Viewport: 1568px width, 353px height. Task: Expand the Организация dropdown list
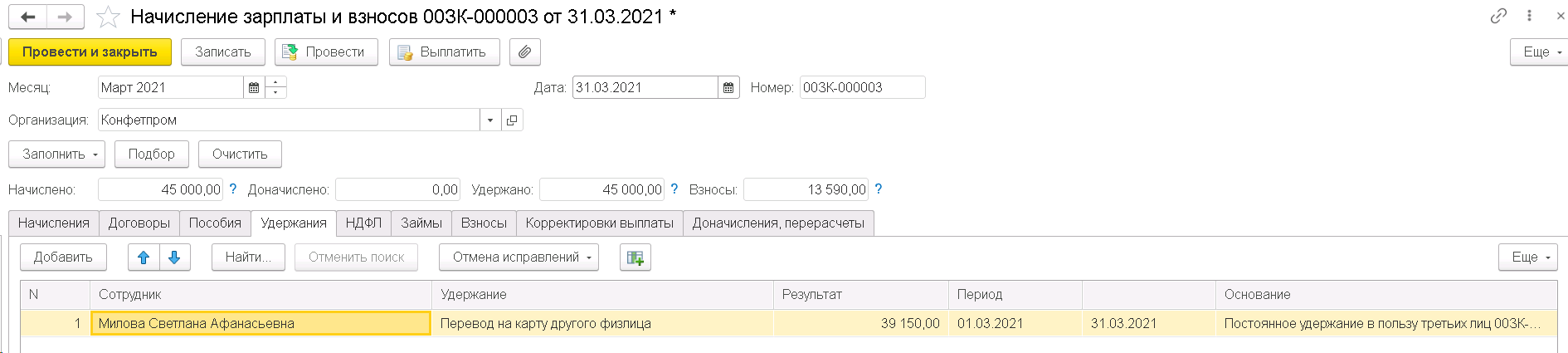coord(490,120)
